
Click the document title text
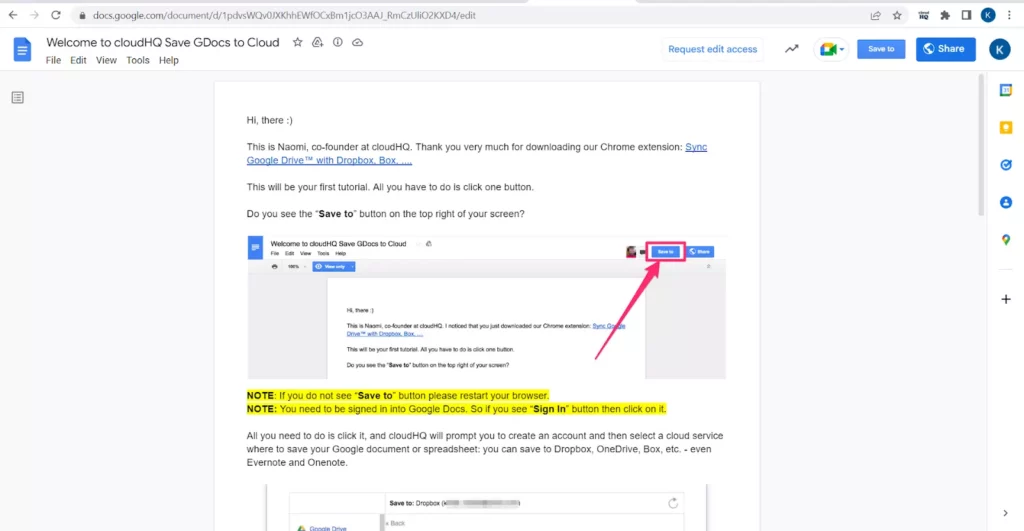(x=163, y=42)
